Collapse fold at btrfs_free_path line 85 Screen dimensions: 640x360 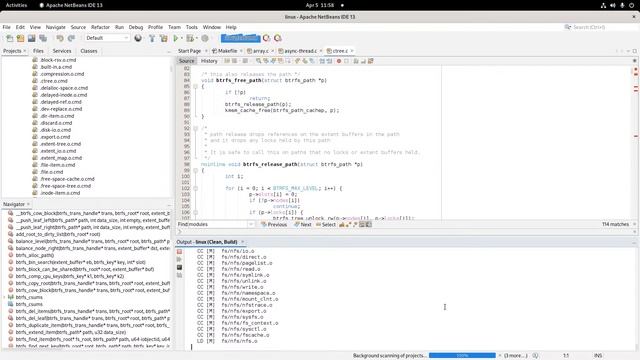tap(196, 87)
